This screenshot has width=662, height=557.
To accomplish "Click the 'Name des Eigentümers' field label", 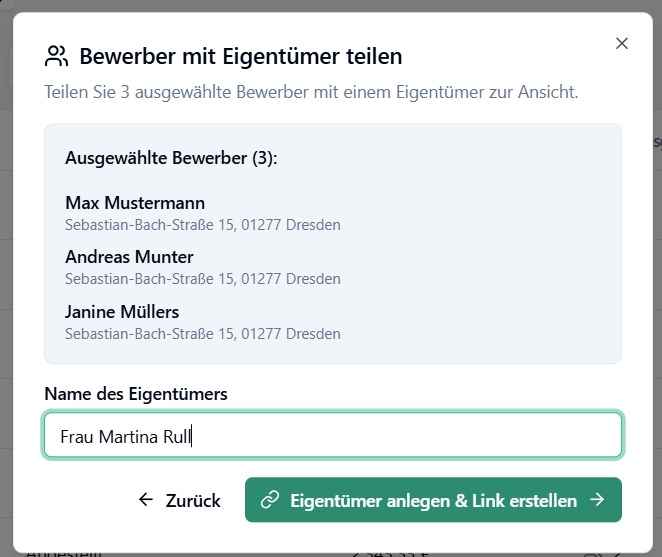I will tap(136, 393).
